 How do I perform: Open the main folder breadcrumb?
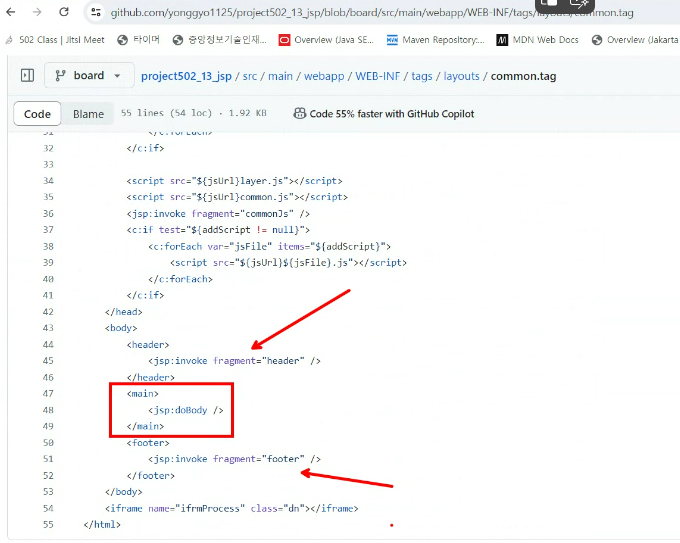coord(280,76)
